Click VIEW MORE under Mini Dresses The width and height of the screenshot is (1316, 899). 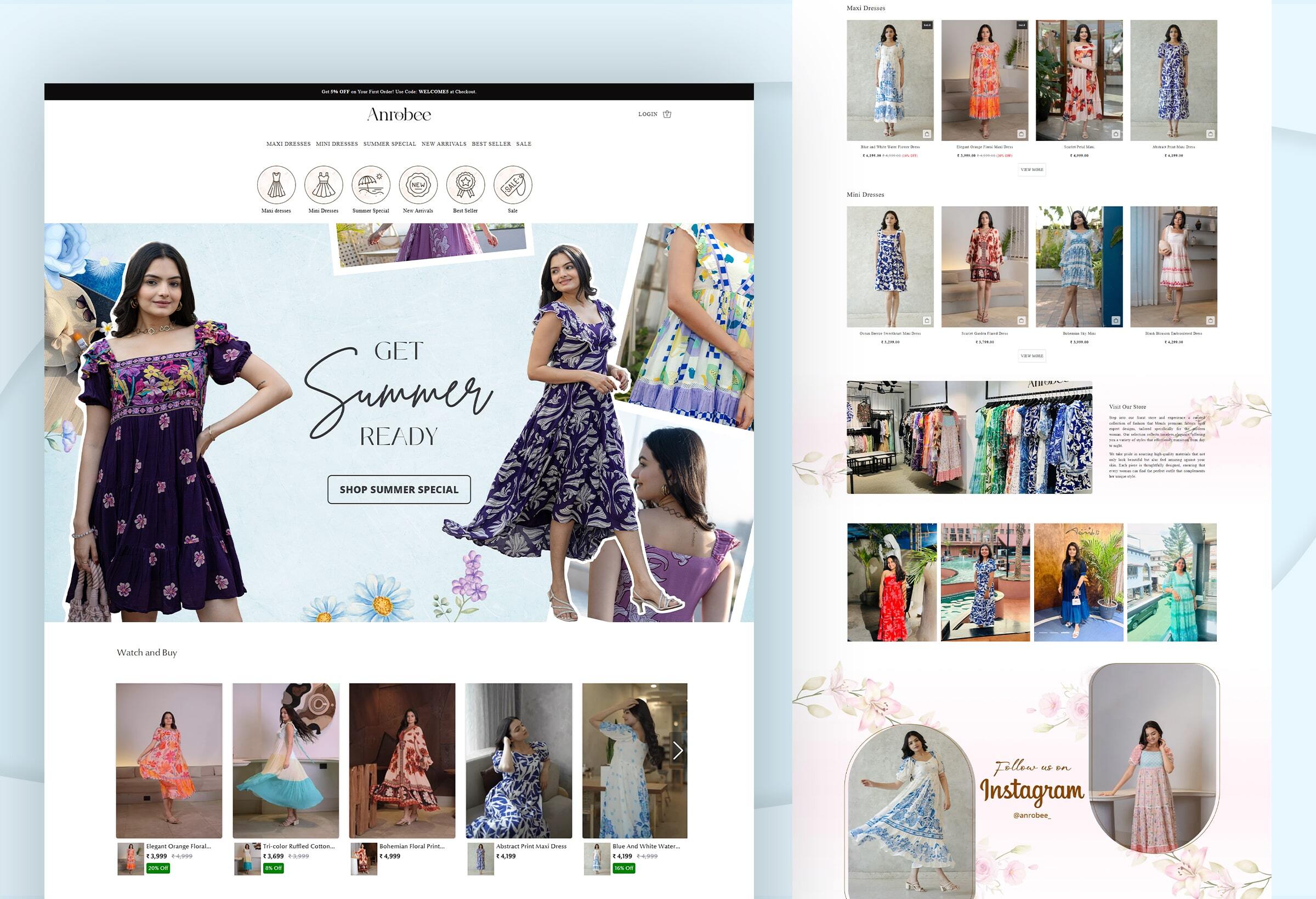tap(1032, 356)
